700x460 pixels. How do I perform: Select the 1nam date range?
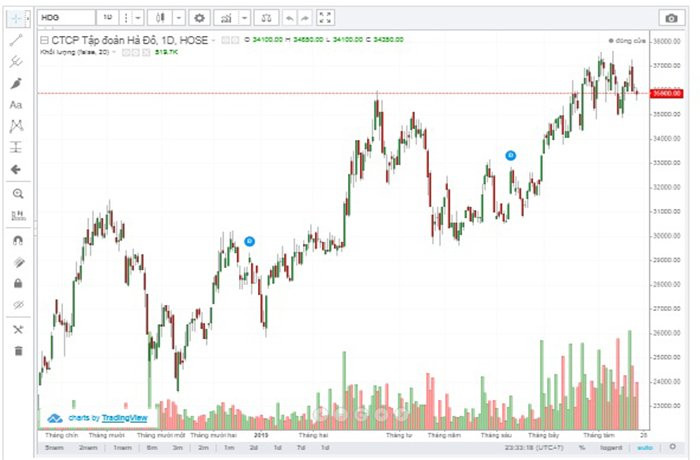(x=122, y=448)
